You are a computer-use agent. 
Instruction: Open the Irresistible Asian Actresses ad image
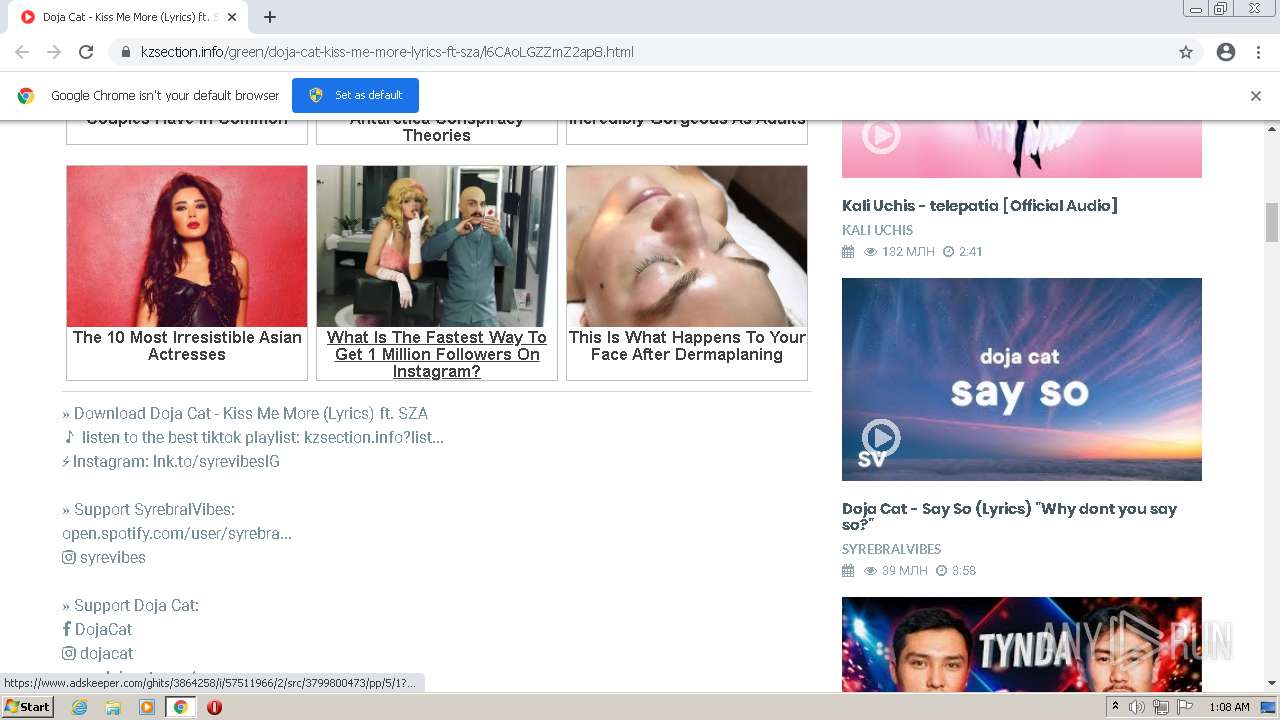[187, 246]
